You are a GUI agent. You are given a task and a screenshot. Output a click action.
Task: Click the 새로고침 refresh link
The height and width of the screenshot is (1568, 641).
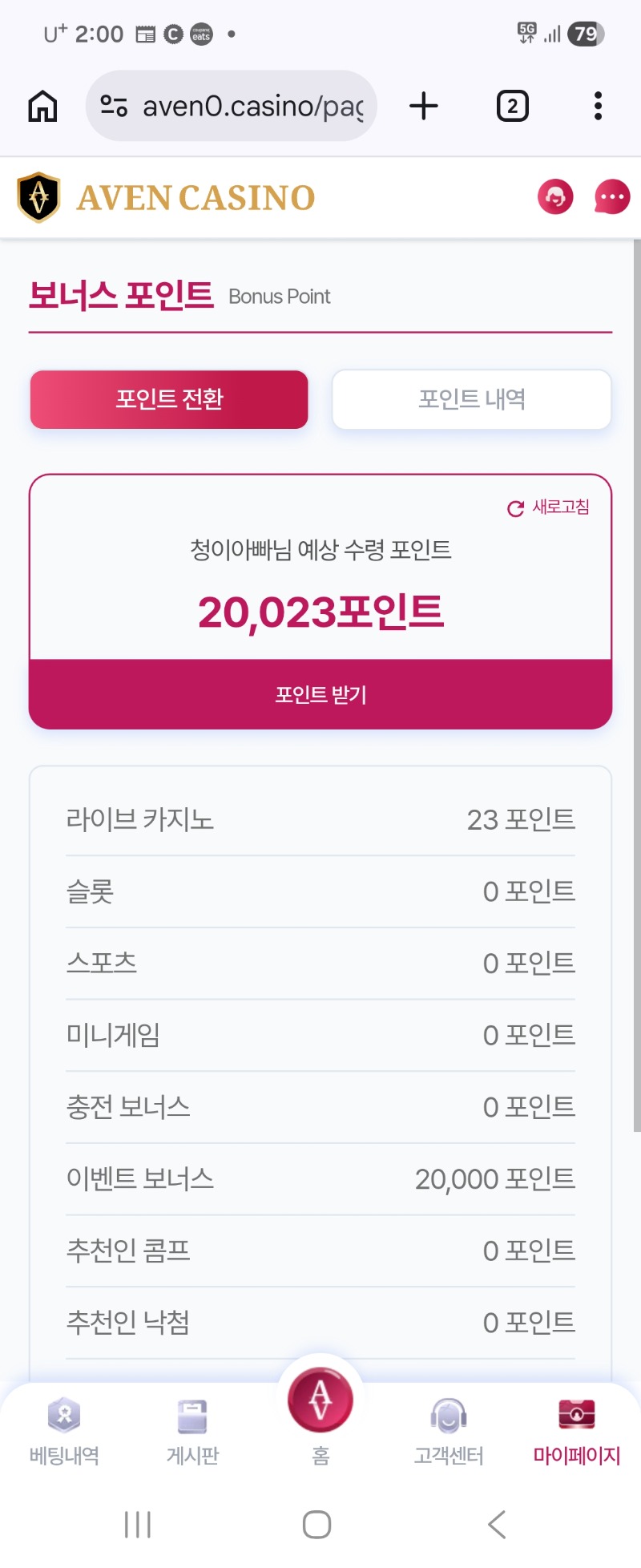(x=550, y=507)
